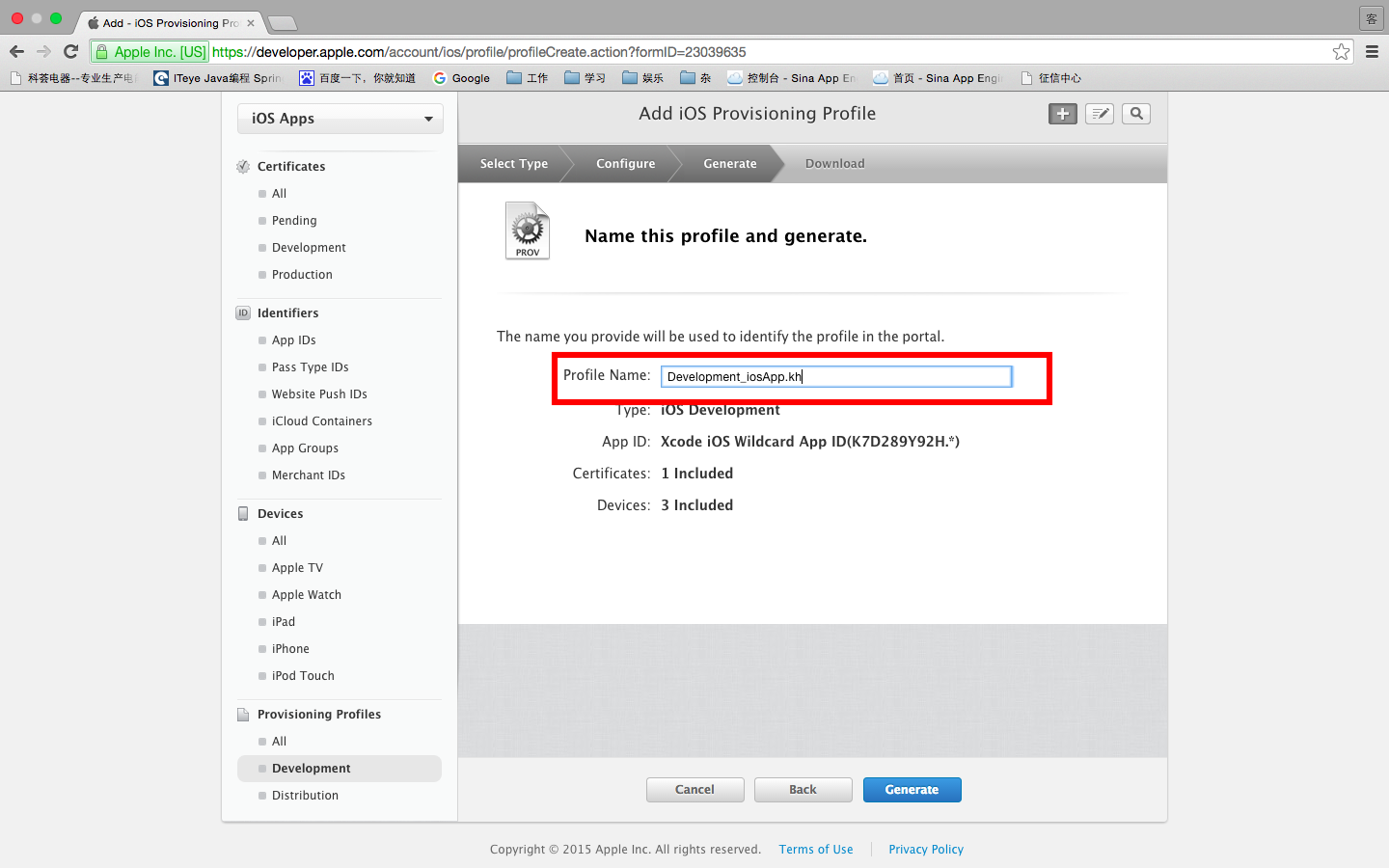Open App Groups
The height and width of the screenshot is (868, 1389).
305,448
